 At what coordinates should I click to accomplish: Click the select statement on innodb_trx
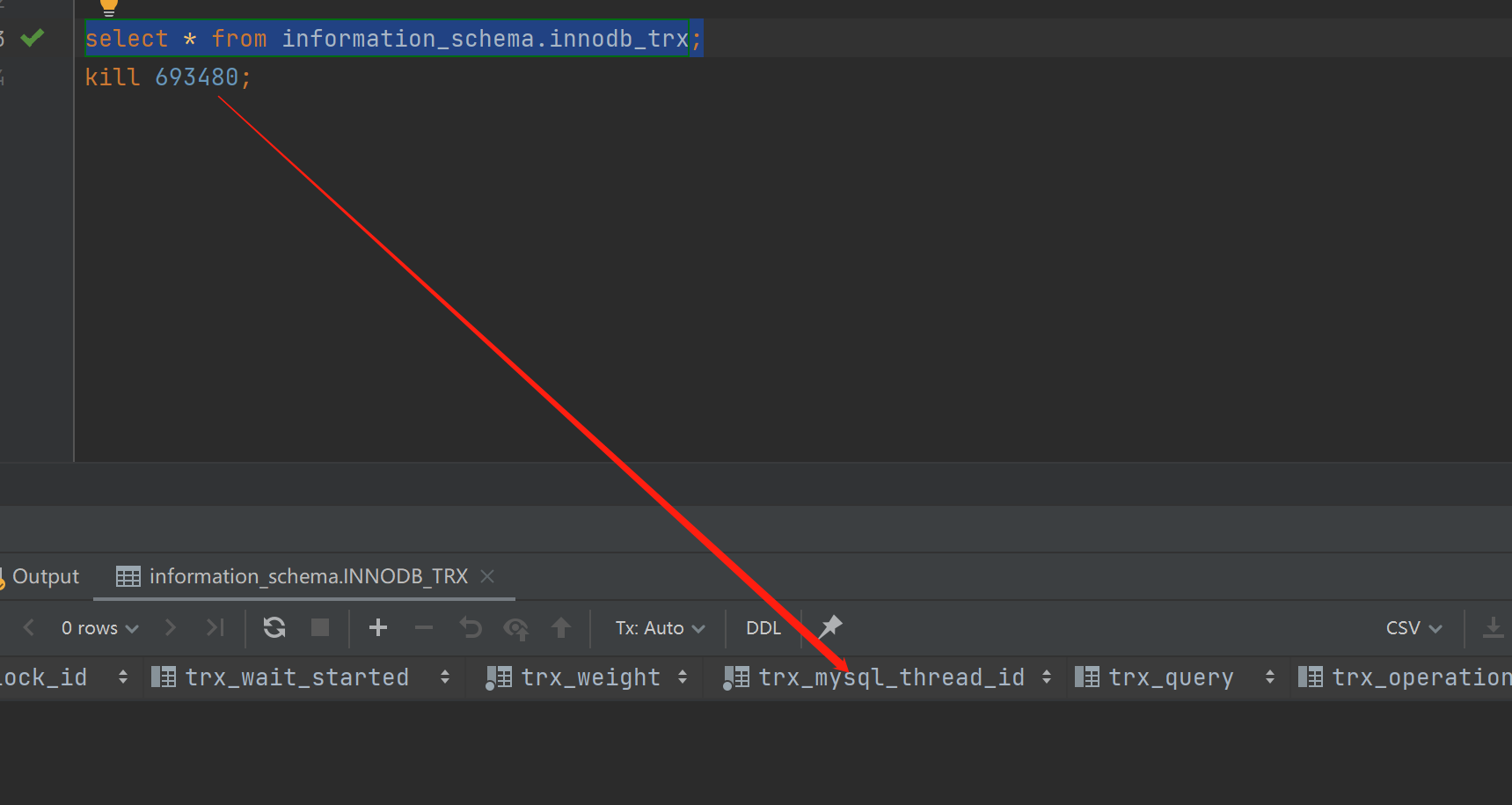pos(393,39)
